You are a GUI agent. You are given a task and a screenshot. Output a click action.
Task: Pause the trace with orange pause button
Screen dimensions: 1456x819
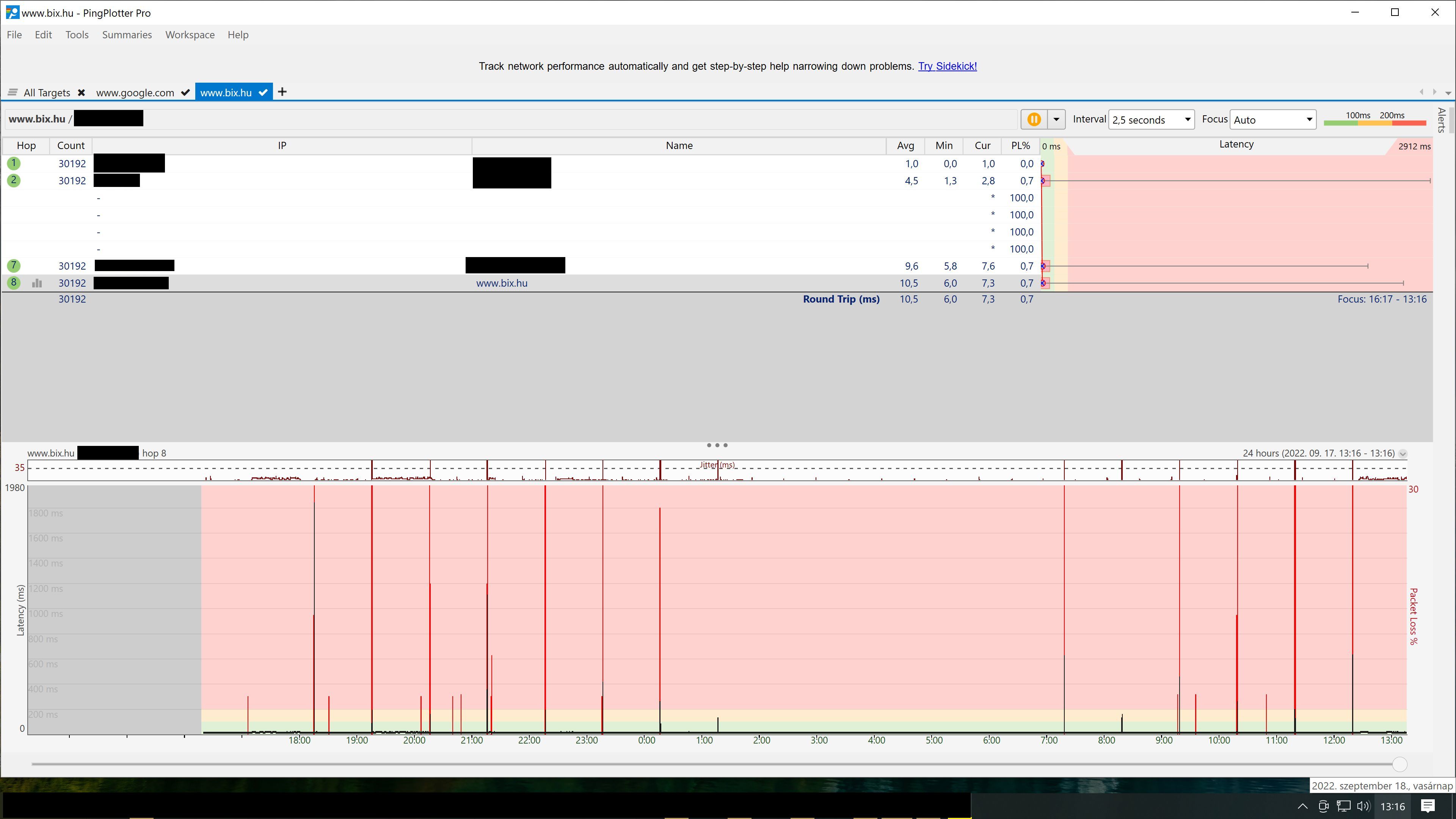click(1034, 119)
